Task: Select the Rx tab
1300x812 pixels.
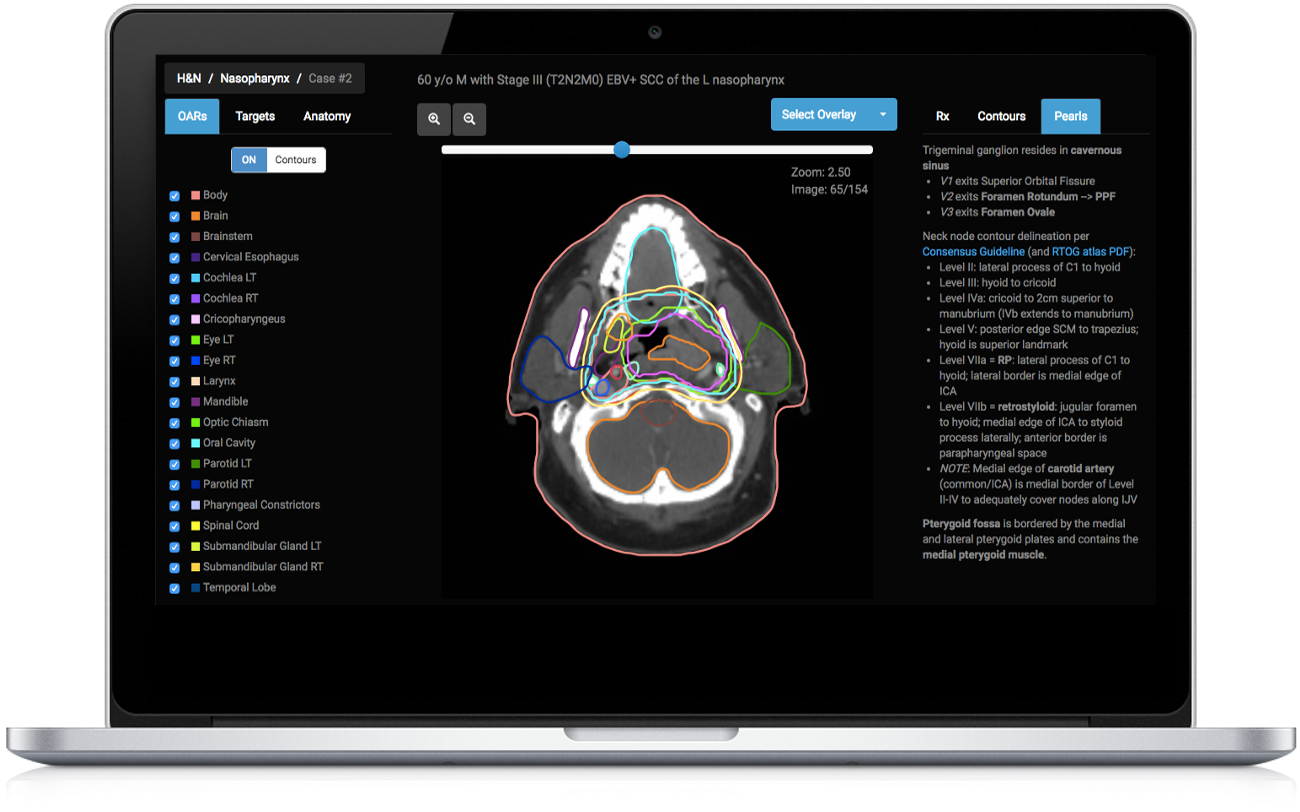Action: (942, 116)
